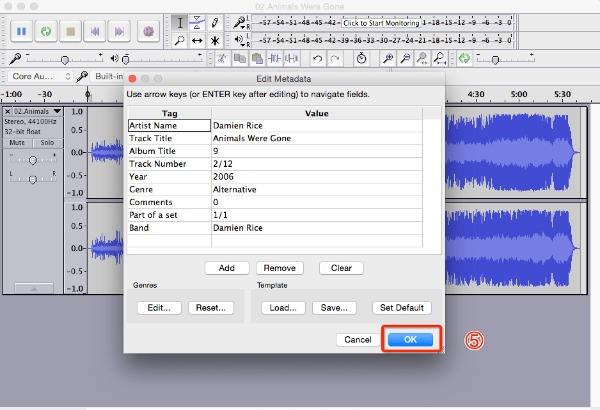
Task: Click the Pause transport button
Action: tap(21, 31)
